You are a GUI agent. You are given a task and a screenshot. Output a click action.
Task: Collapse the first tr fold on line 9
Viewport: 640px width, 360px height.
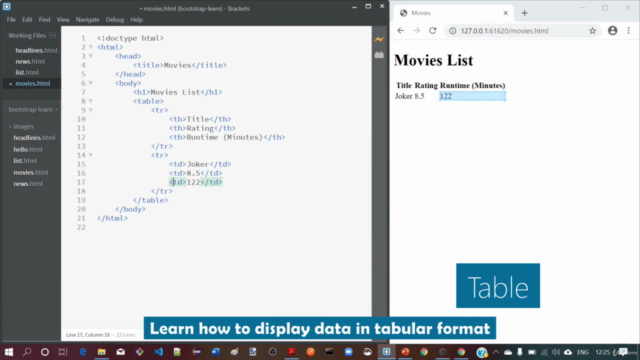91,110
